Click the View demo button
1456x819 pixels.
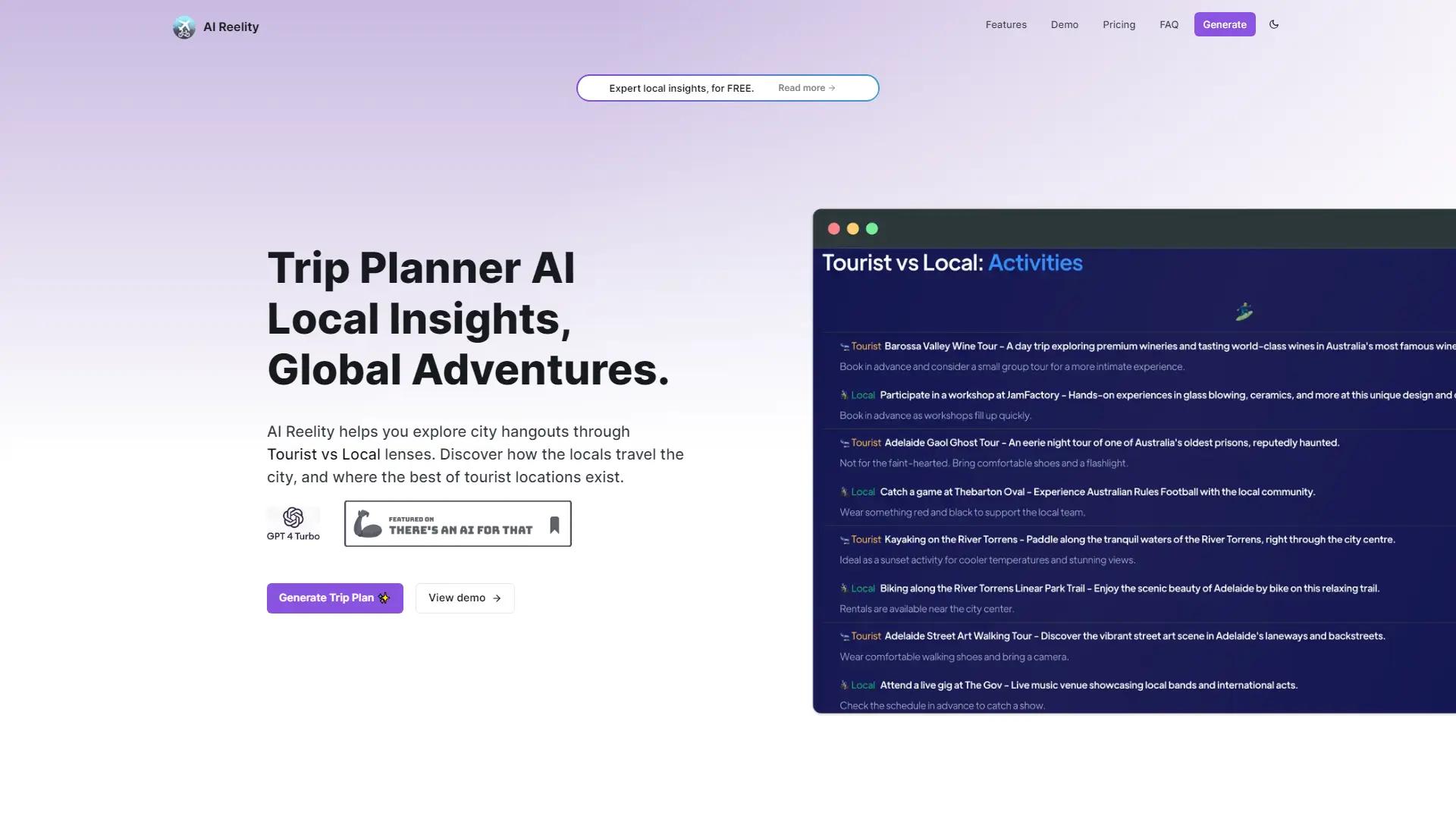[464, 598]
